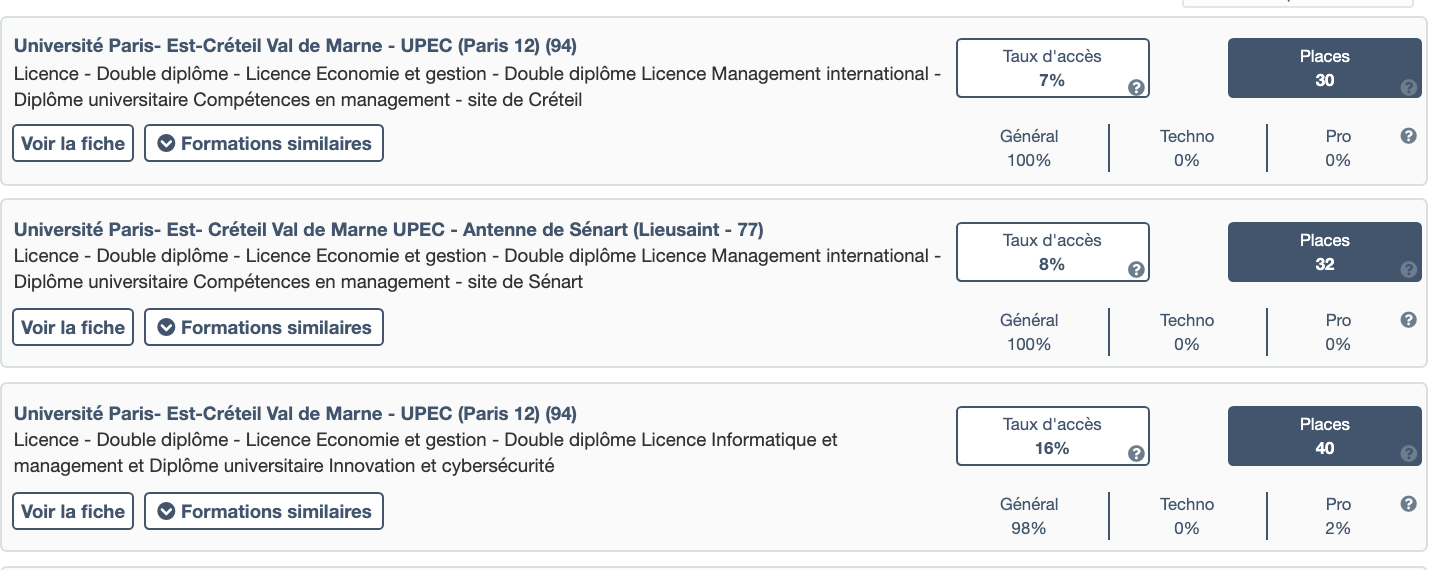Click help icon in Places 30 box
Image resolution: width=1434 pixels, height=570 pixels.
(1409, 87)
